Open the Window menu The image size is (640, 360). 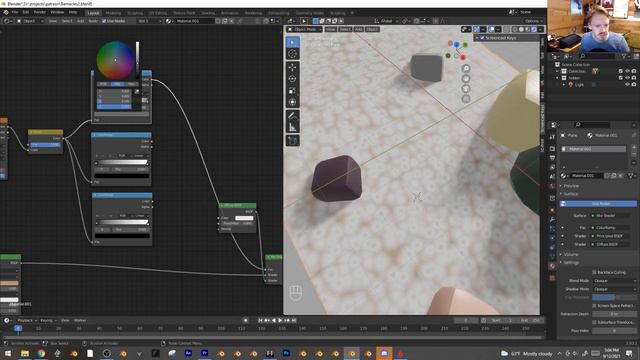click(x=57, y=12)
